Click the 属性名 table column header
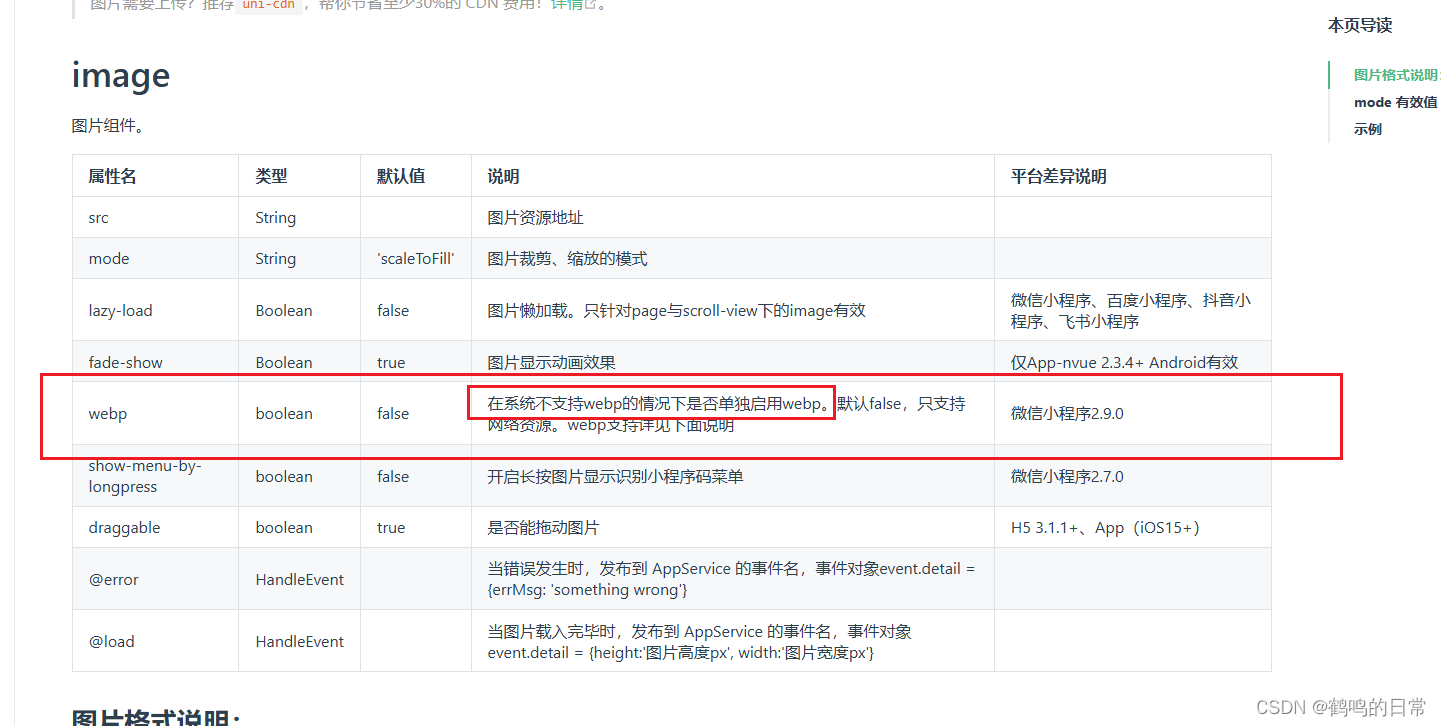 (112, 175)
